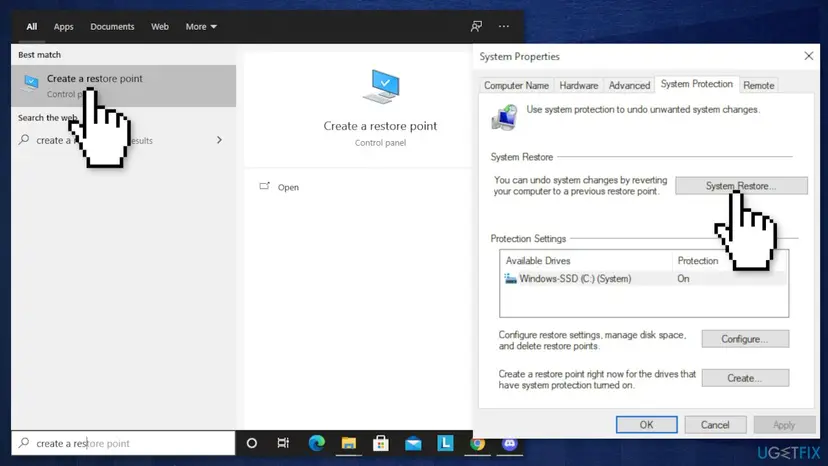
Task: Click the Configure... button
Action: click(x=745, y=339)
